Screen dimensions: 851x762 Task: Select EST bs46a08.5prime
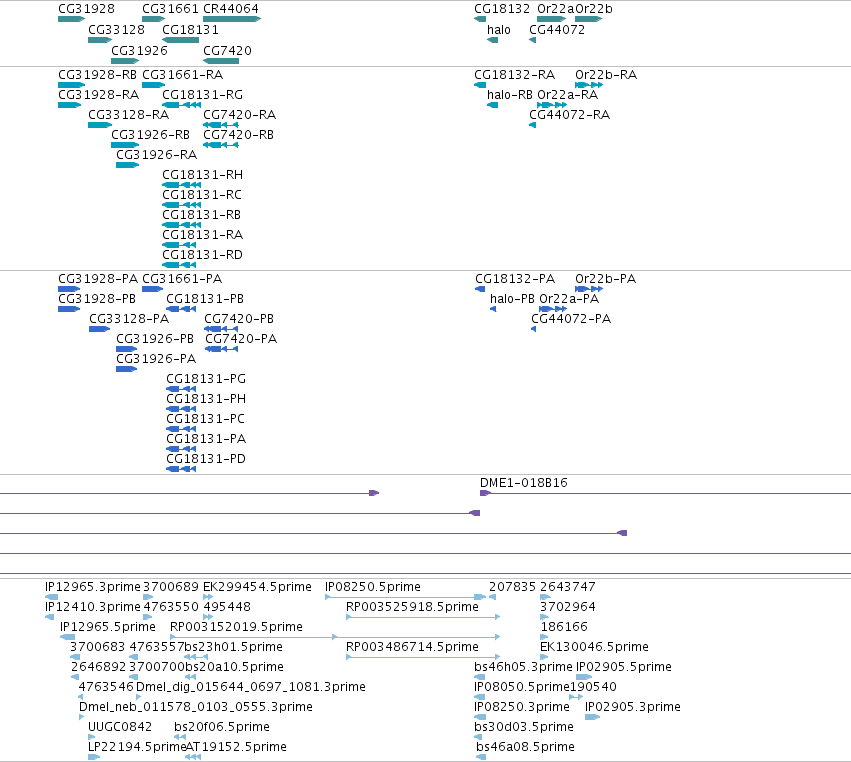525,746
